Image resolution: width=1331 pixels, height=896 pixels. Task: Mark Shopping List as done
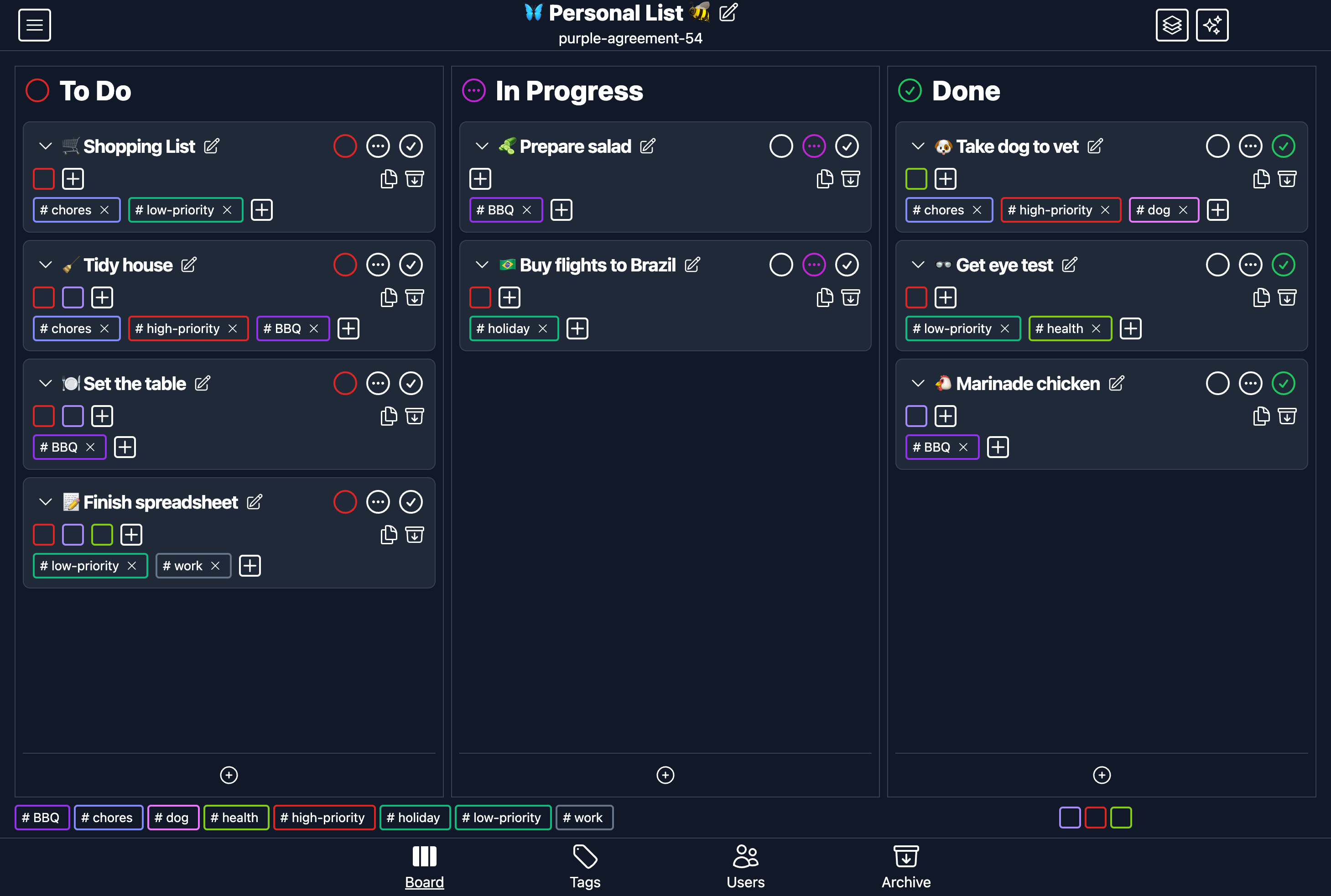pos(411,146)
